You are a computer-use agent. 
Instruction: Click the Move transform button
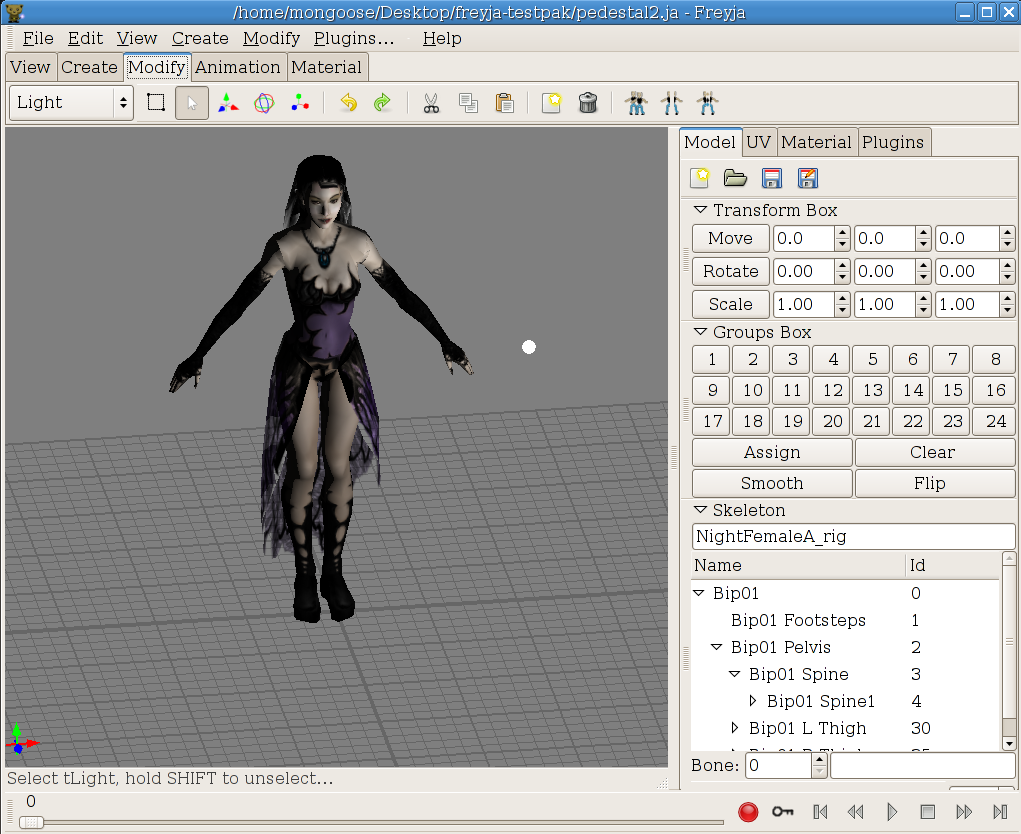tap(731, 238)
